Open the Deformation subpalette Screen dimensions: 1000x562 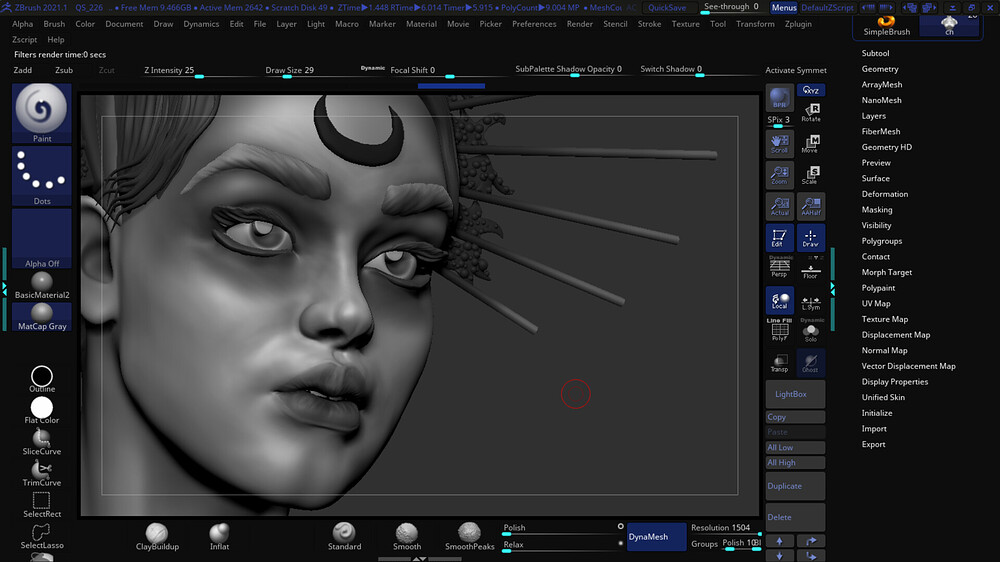(885, 194)
